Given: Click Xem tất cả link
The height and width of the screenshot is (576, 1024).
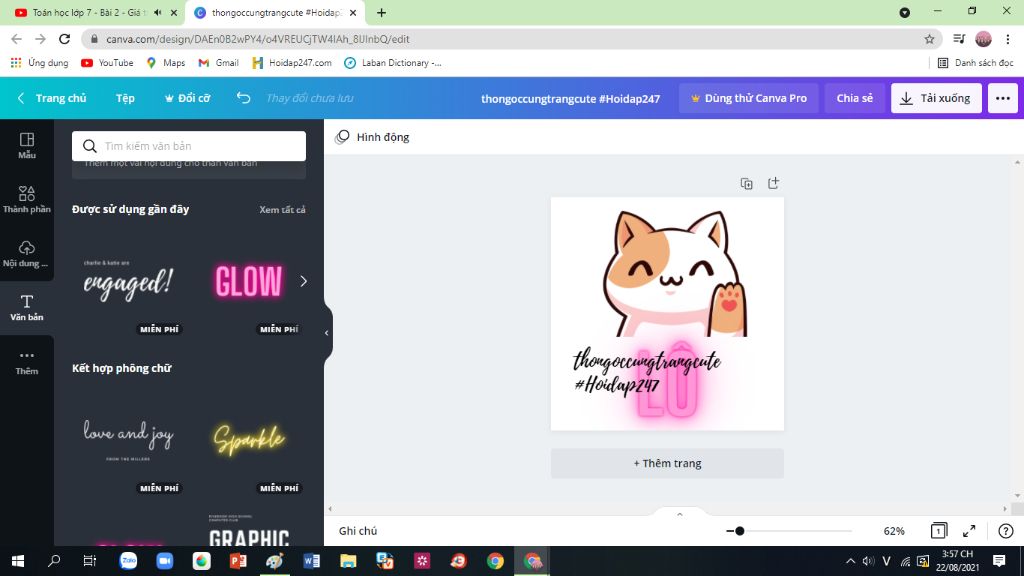Looking at the screenshot, I should (x=282, y=210).
